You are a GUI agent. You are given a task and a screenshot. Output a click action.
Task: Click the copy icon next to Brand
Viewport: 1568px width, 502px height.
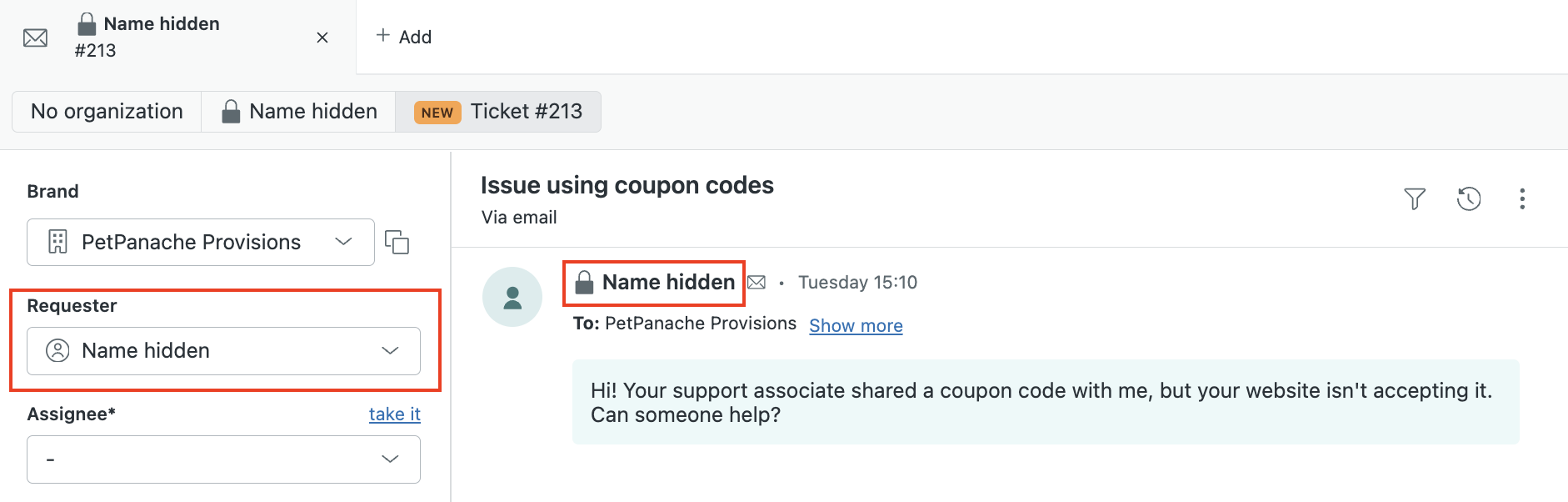coord(397,242)
